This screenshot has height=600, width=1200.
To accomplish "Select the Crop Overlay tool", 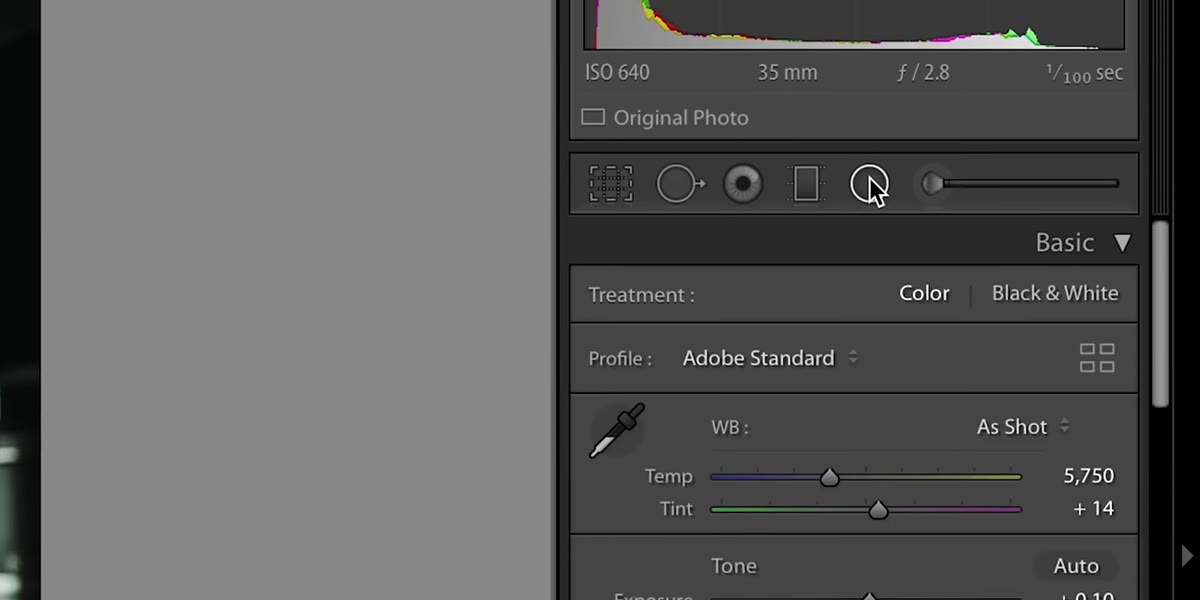I will click(x=611, y=184).
